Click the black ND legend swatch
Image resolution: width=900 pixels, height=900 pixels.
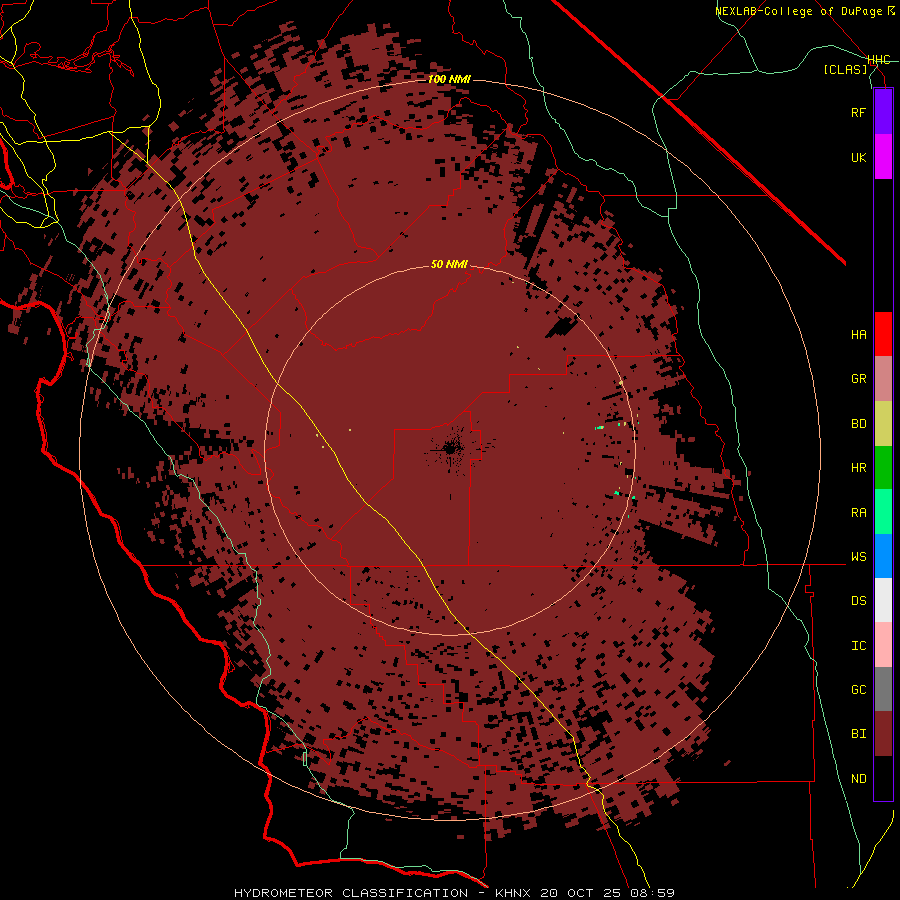[x=883, y=778]
